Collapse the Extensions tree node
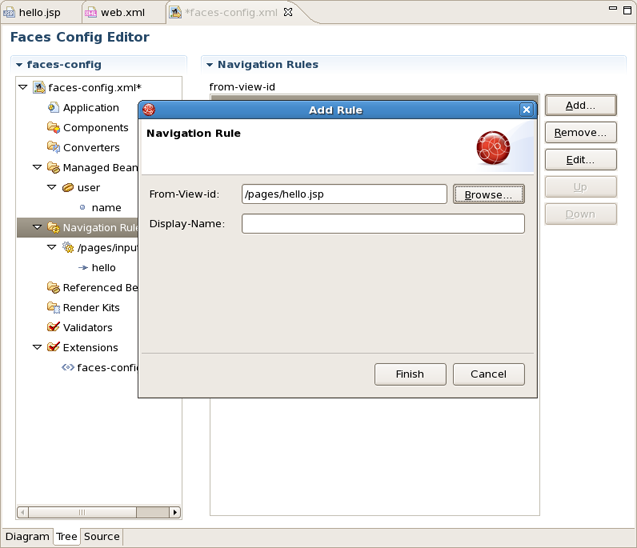 tap(37, 347)
